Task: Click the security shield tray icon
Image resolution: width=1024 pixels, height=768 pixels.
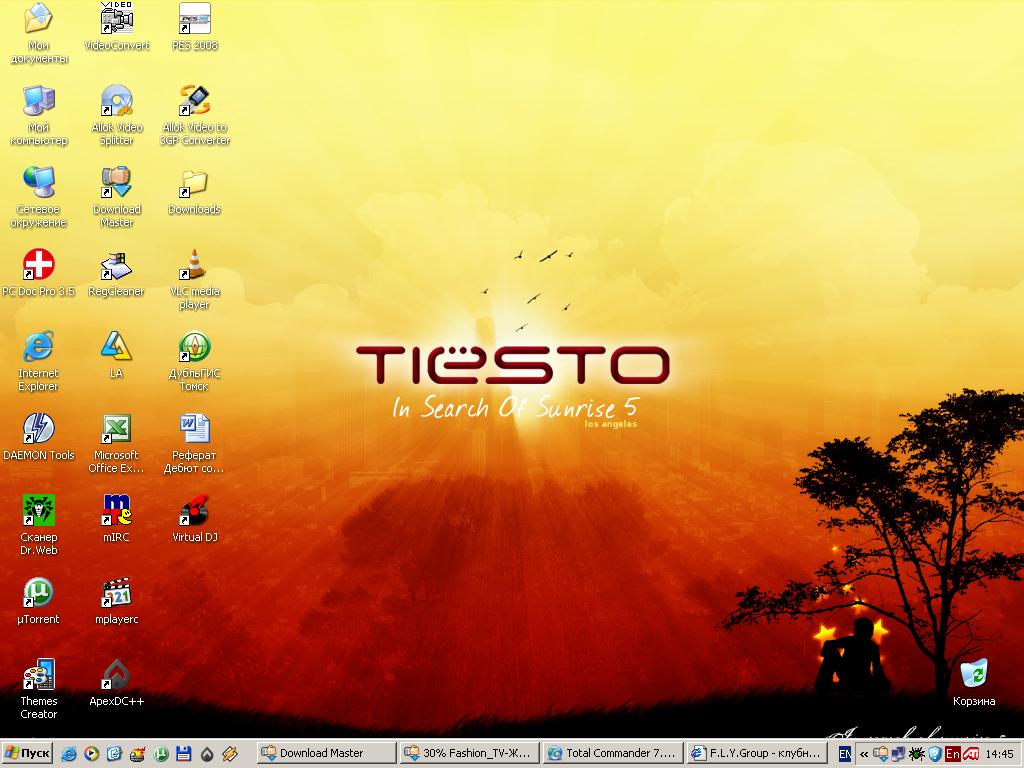Action: click(935, 754)
